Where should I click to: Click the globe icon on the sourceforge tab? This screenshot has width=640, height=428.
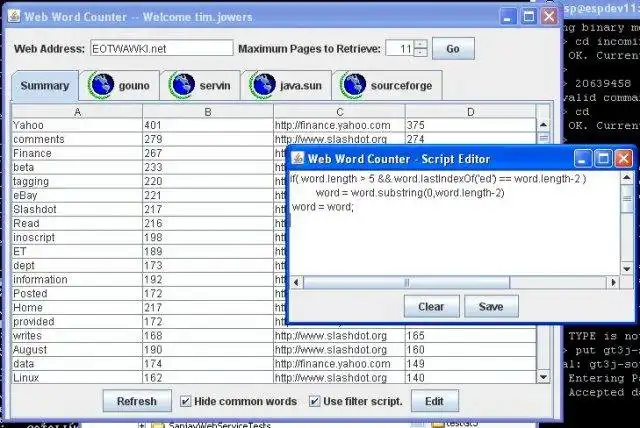[353, 85]
